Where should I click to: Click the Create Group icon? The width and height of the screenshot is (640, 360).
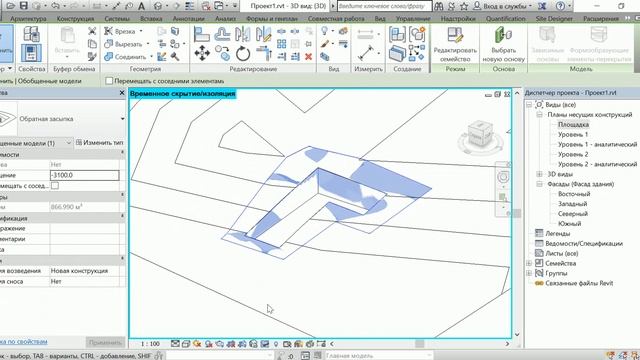tap(417, 34)
